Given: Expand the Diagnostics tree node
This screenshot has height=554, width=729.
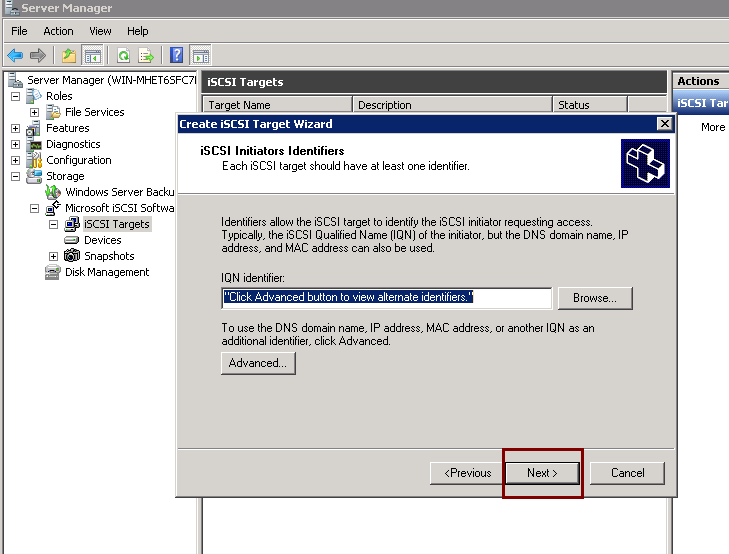Looking at the screenshot, I should click(x=16, y=145).
